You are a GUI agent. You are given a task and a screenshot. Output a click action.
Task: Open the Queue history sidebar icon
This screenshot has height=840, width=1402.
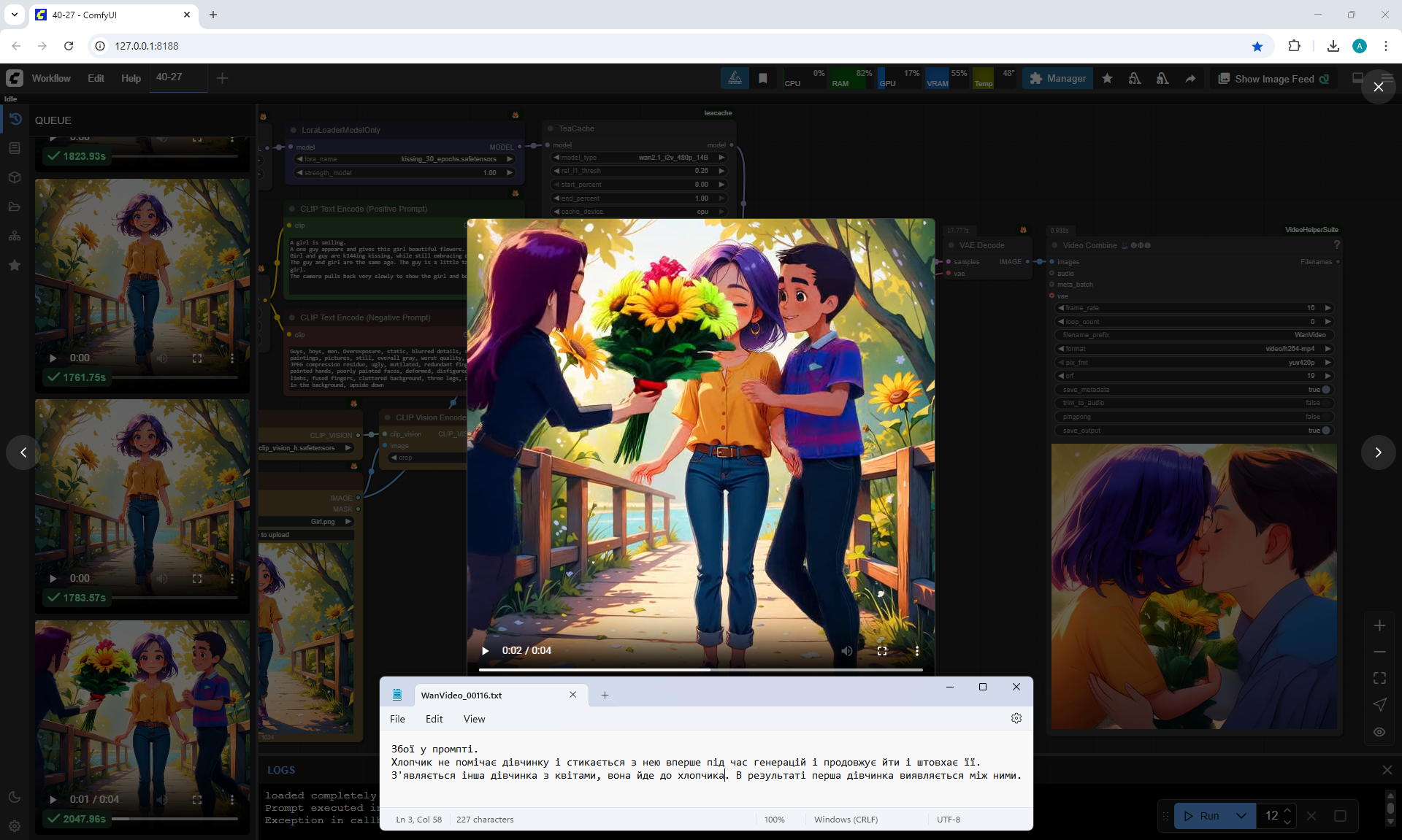coord(15,119)
